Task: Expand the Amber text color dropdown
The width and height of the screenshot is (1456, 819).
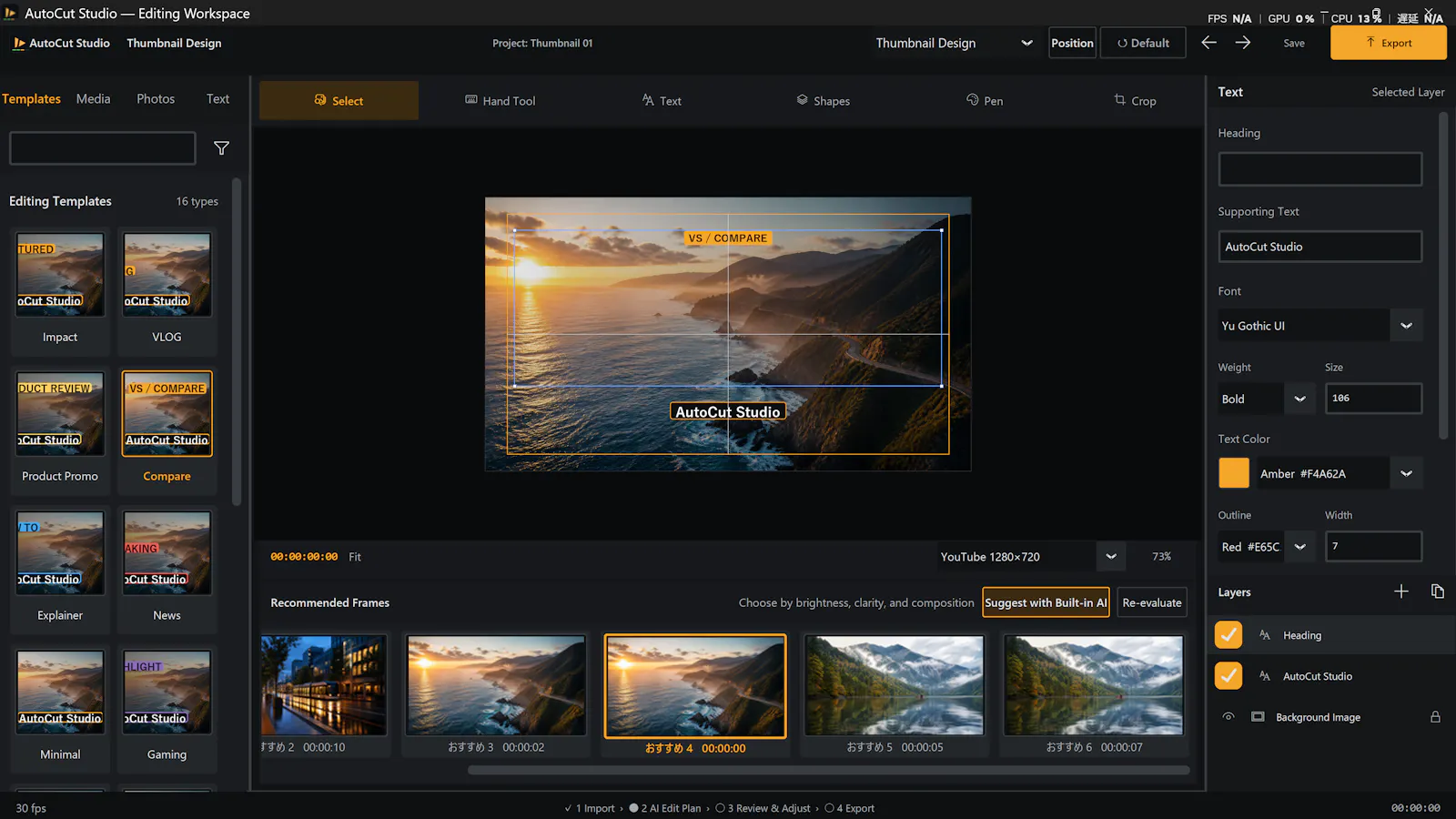Action: (1406, 473)
